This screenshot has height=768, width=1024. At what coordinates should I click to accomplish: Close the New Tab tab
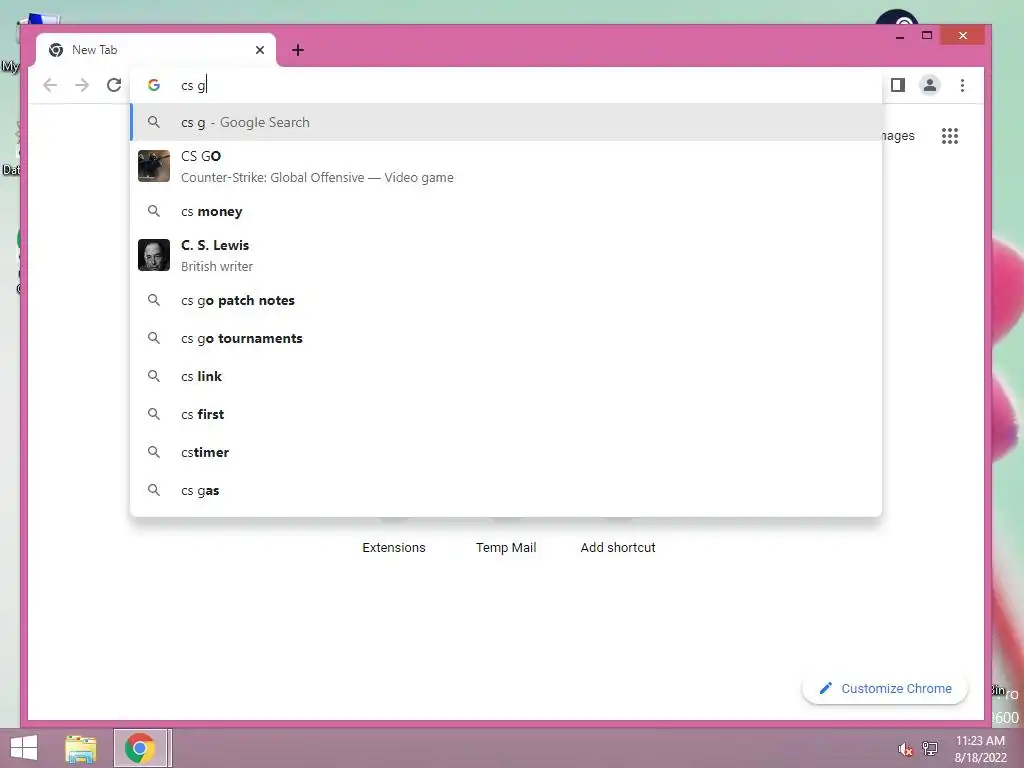pos(260,50)
